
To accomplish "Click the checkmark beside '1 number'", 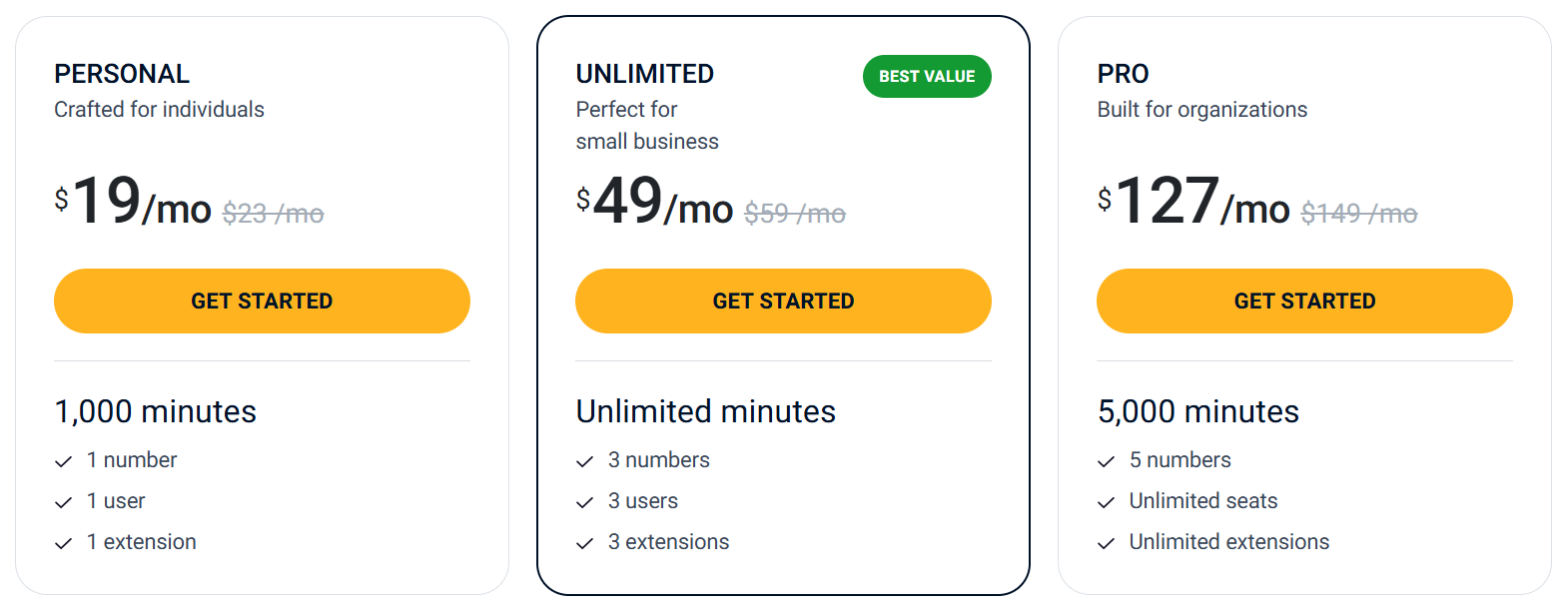I will [62, 460].
